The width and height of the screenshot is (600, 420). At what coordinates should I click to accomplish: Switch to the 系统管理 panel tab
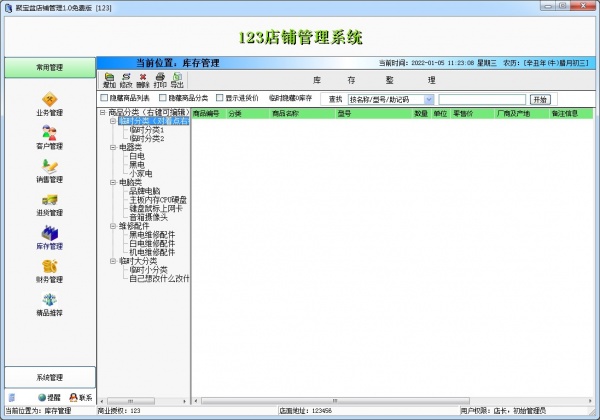(49, 377)
